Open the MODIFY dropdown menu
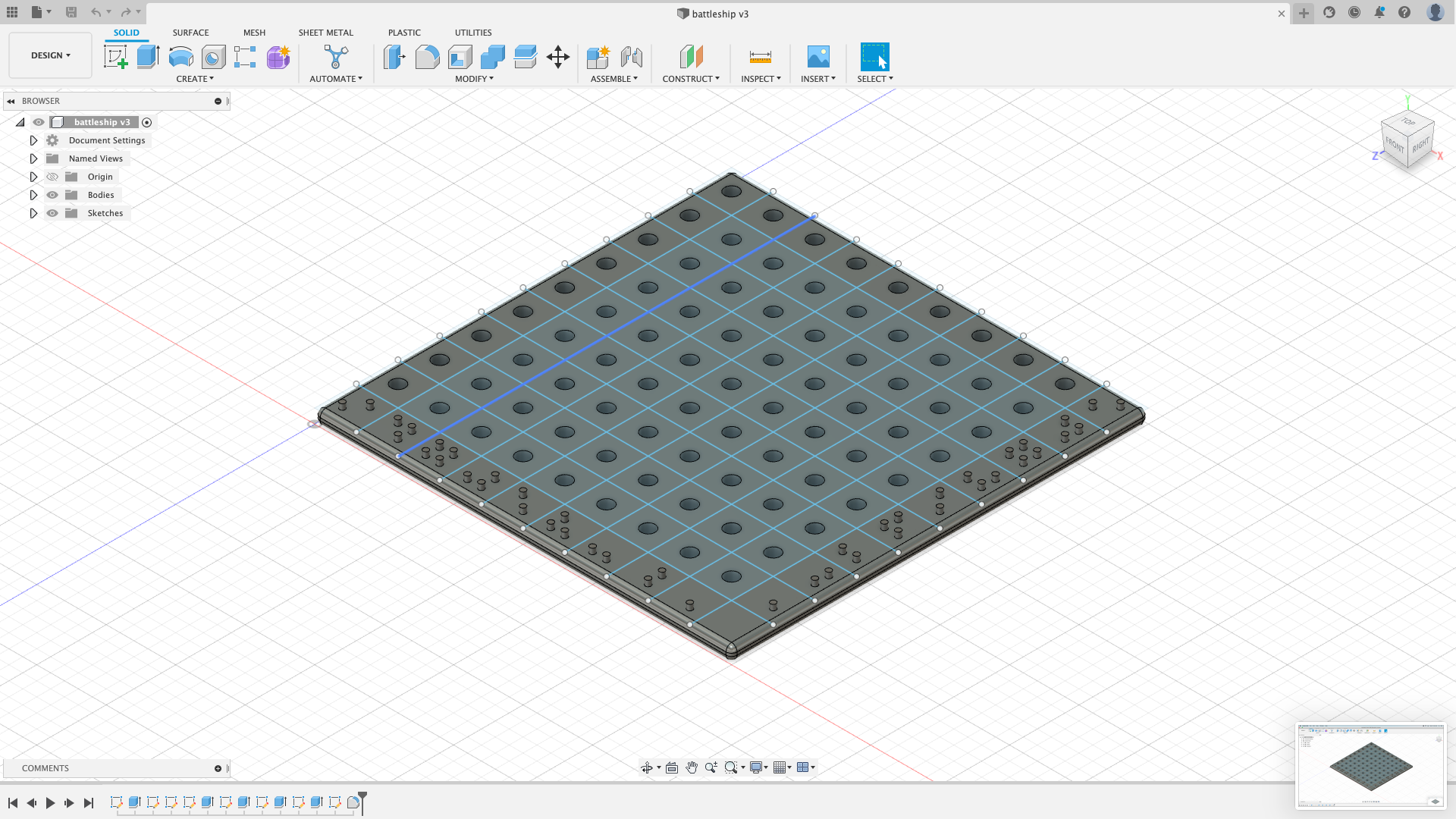Screen dimensions: 1456x819 [474, 79]
